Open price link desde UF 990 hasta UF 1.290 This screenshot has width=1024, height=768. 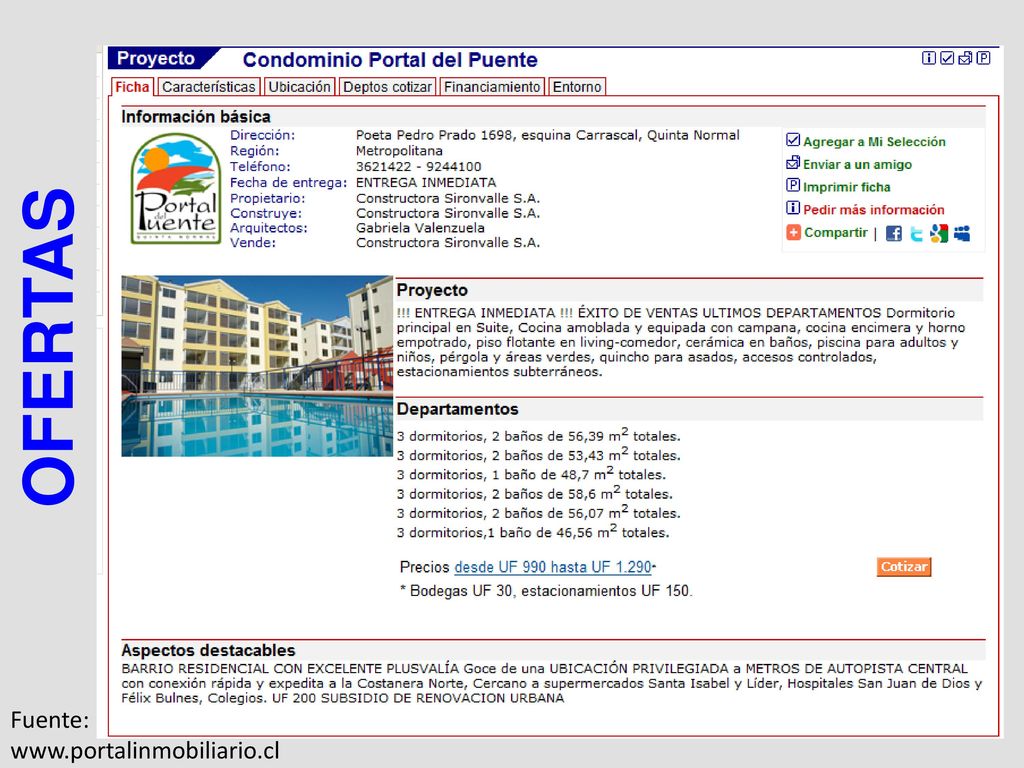(x=553, y=567)
